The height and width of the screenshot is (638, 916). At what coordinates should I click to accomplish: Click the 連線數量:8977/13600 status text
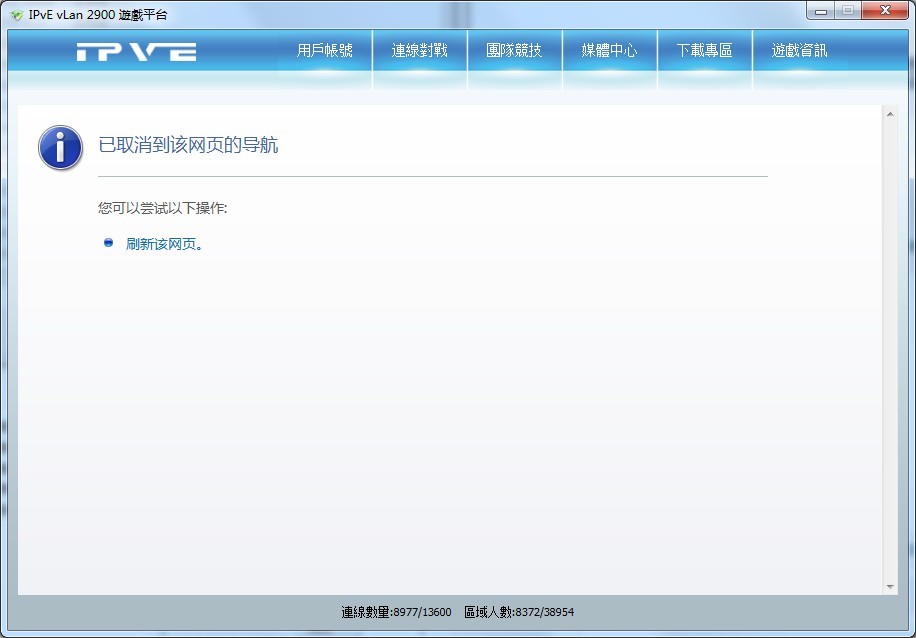coord(396,612)
